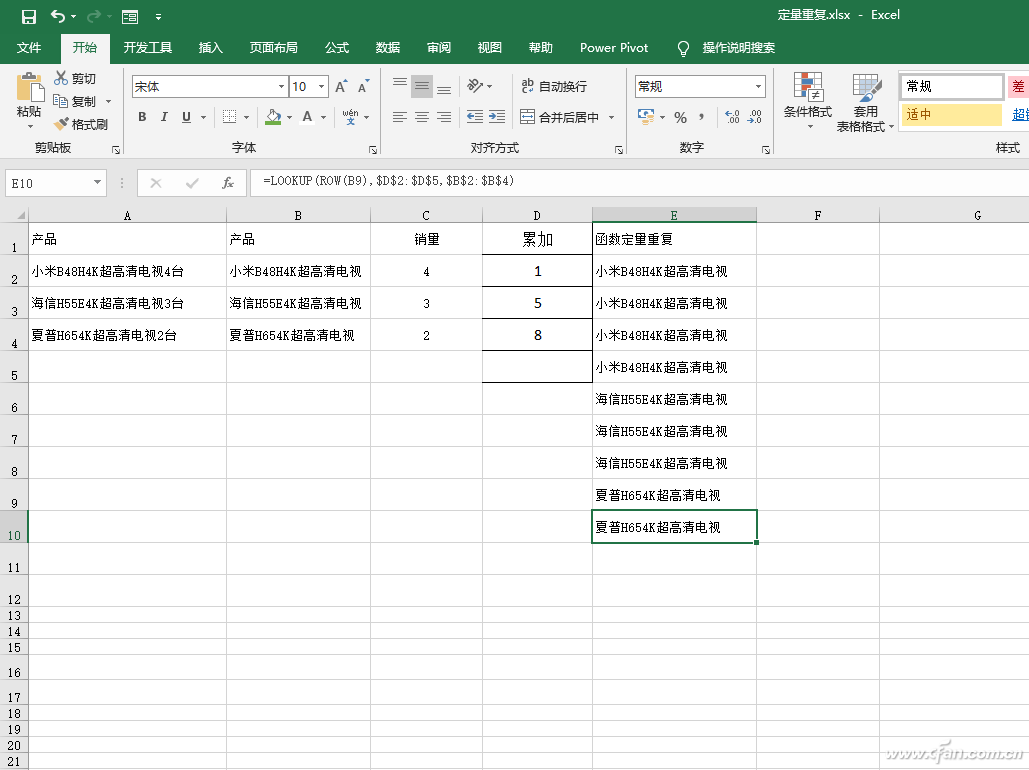Select all cells with corner triangle
The image size is (1029, 770).
[x=20, y=215]
